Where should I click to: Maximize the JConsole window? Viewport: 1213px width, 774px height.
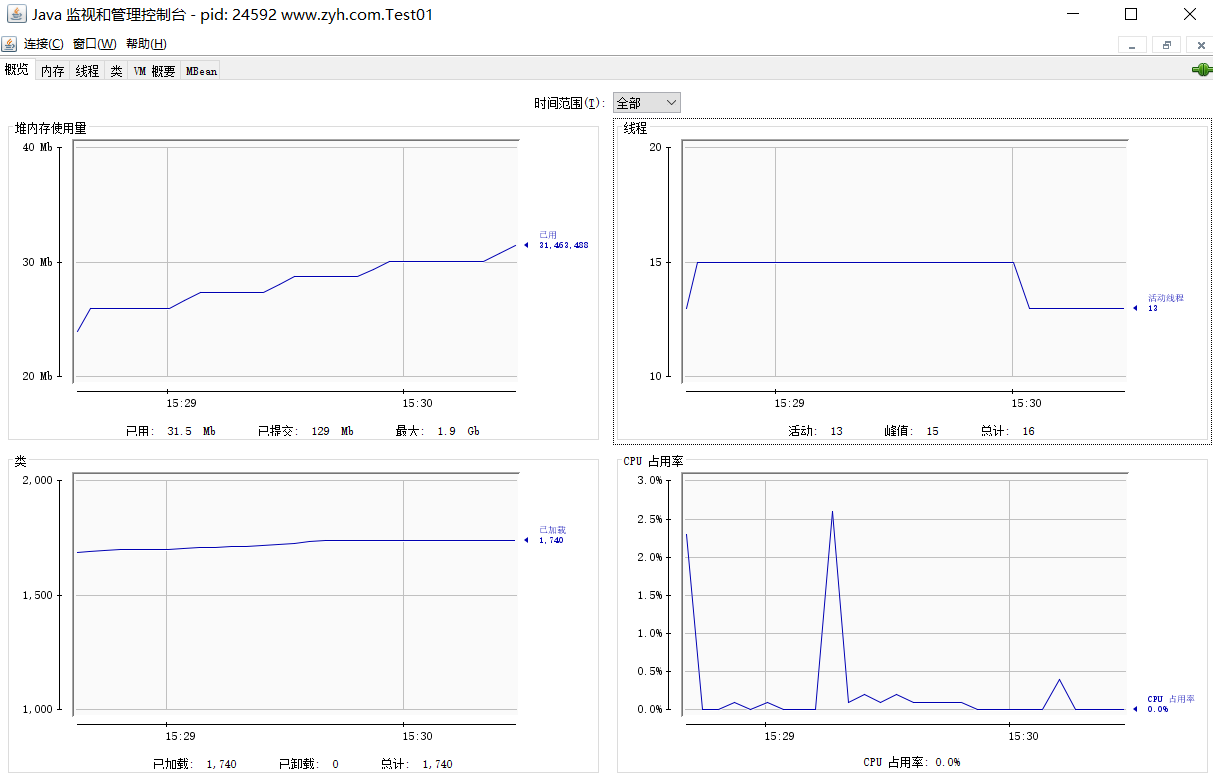point(1131,15)
